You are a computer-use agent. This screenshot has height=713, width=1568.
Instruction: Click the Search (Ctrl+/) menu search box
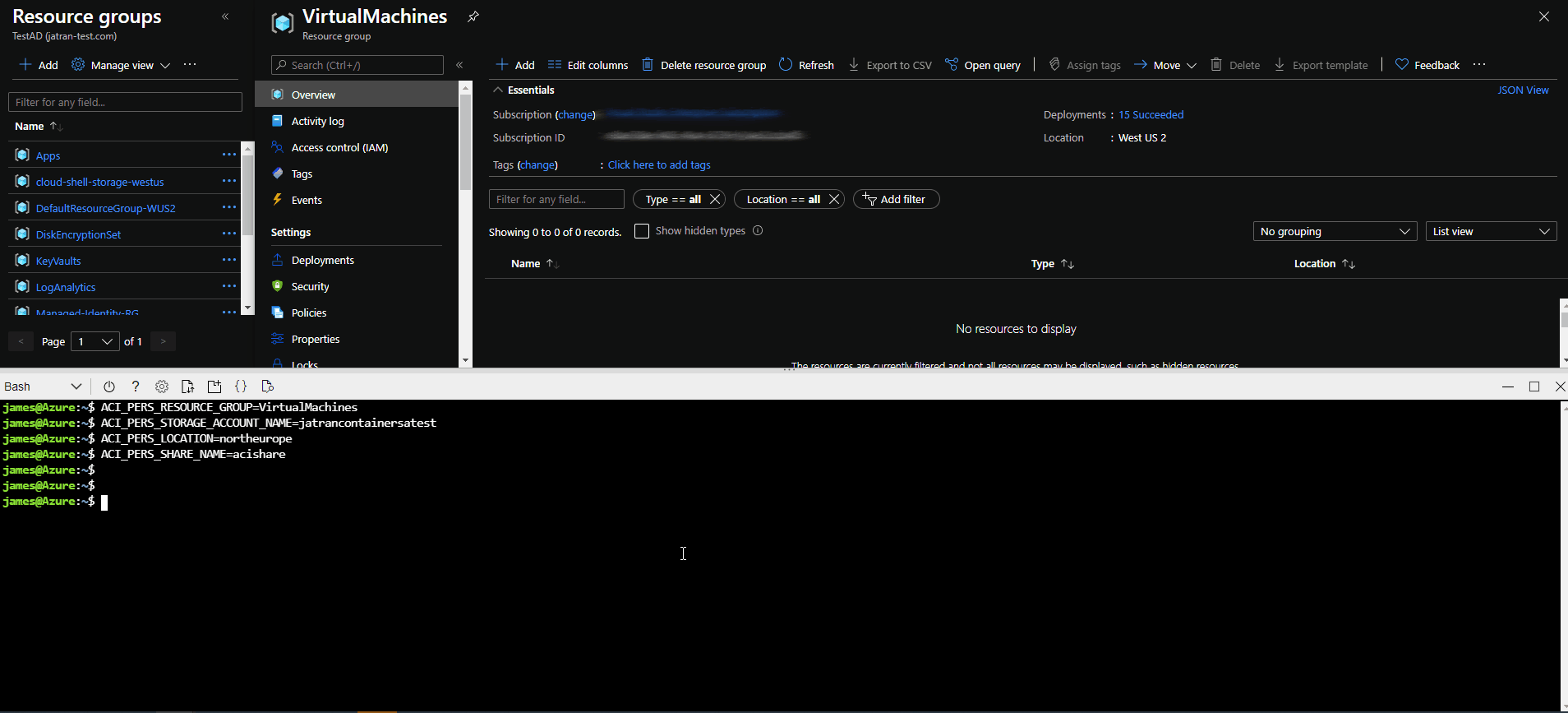[x=357, y=65]
